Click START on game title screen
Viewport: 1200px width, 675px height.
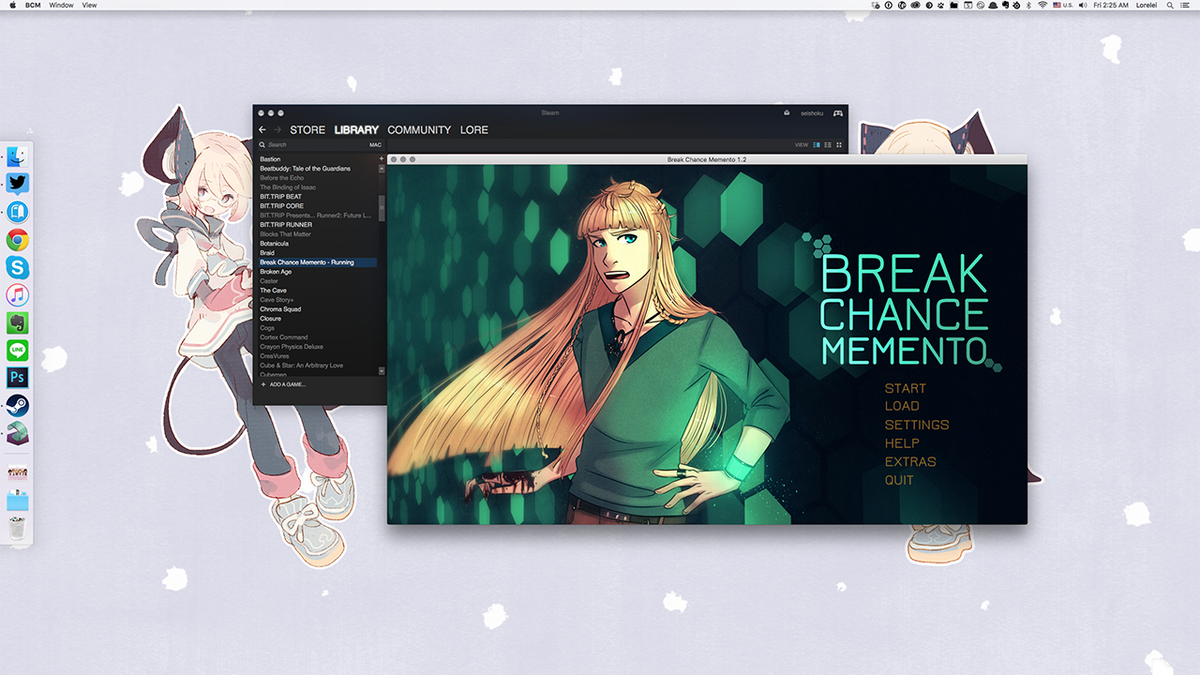pos(905,388)
